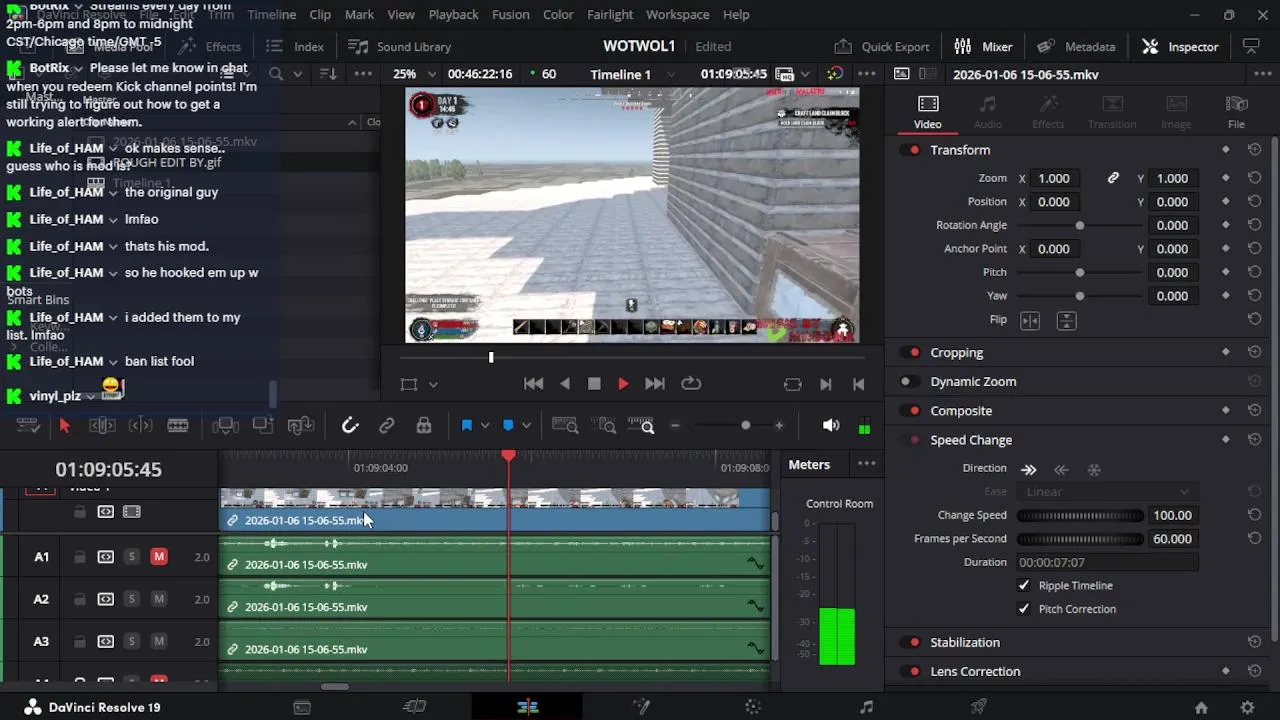1280x720 pixels.
Task: Expand the Composite section
Action: [961, 411]
